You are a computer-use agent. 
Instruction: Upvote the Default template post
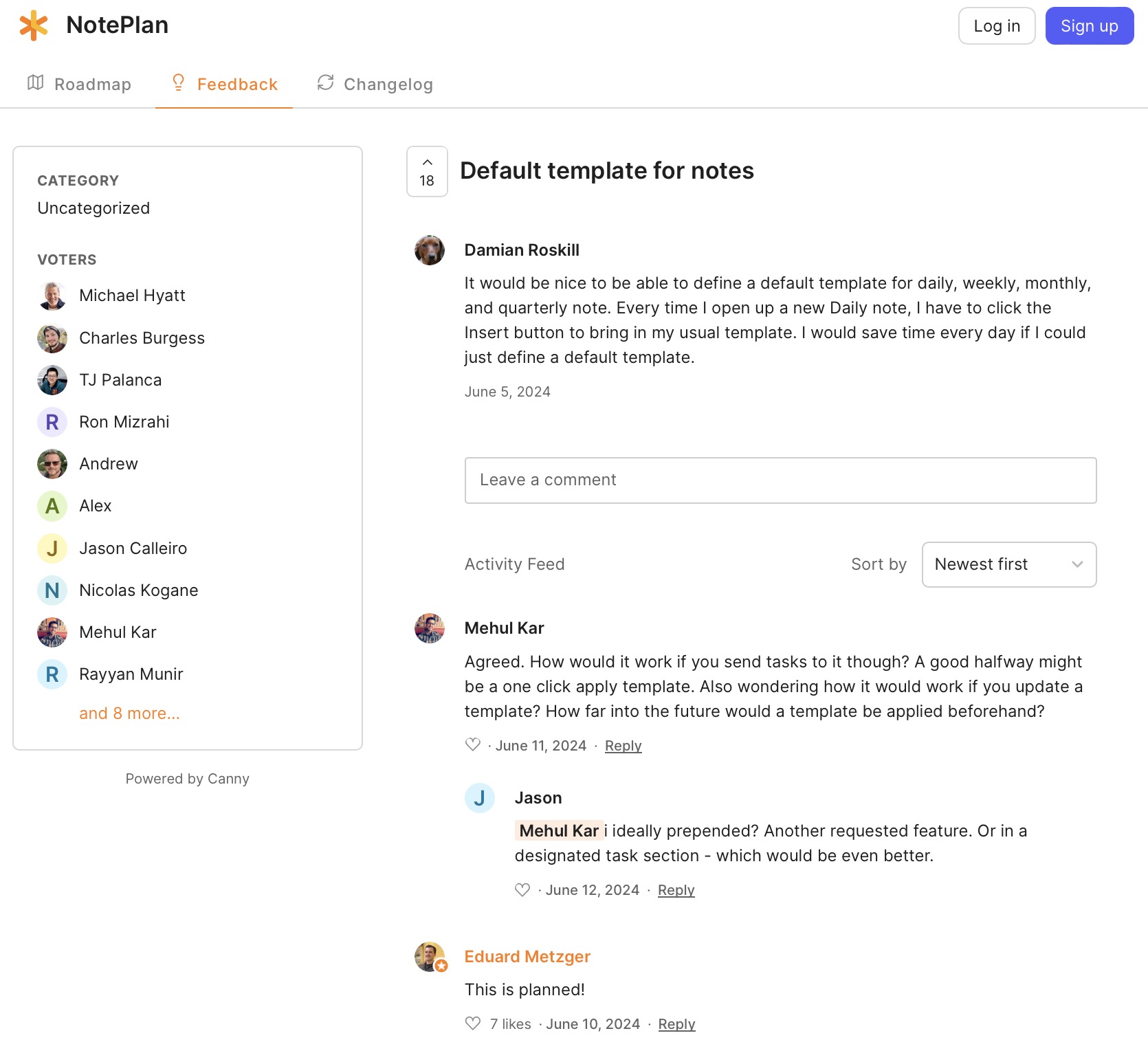coord(427,171)
